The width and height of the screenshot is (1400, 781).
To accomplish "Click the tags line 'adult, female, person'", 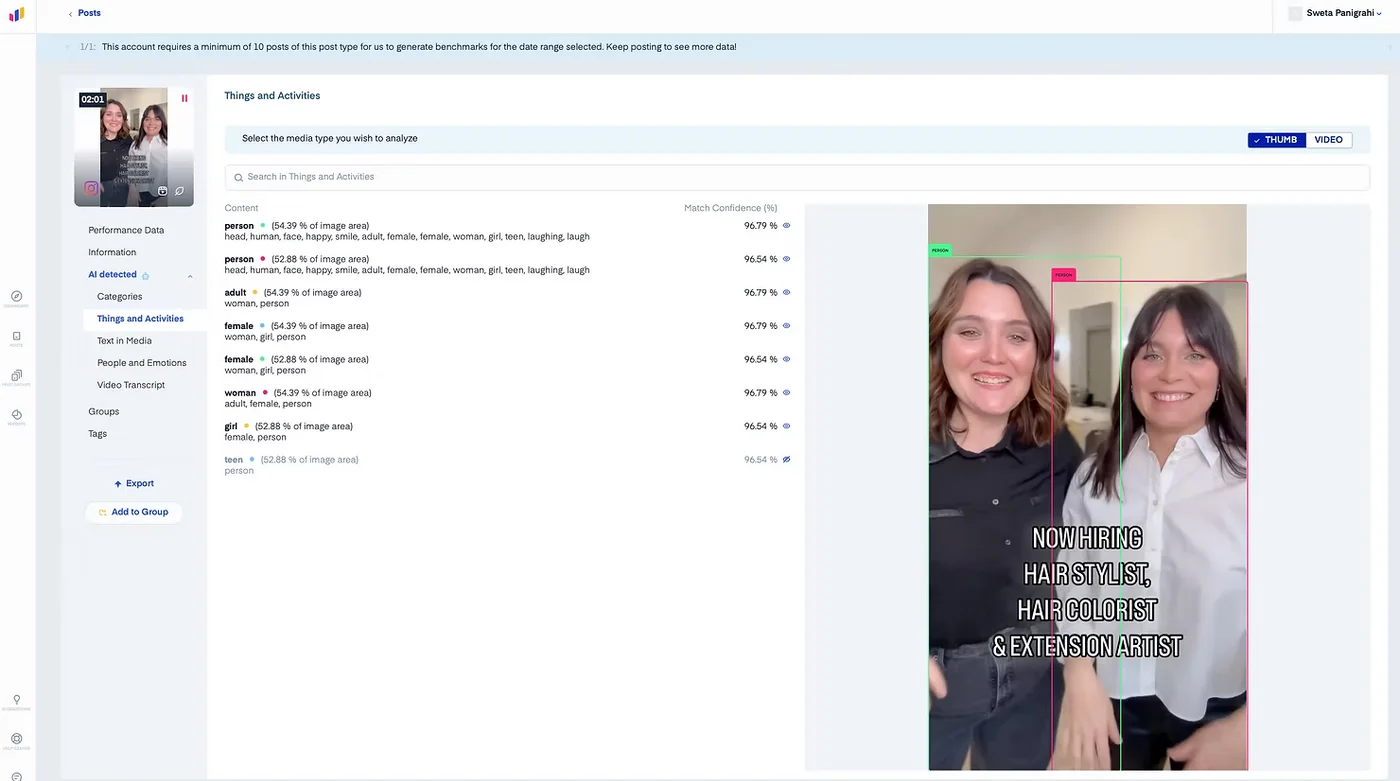I will [268, 404].
